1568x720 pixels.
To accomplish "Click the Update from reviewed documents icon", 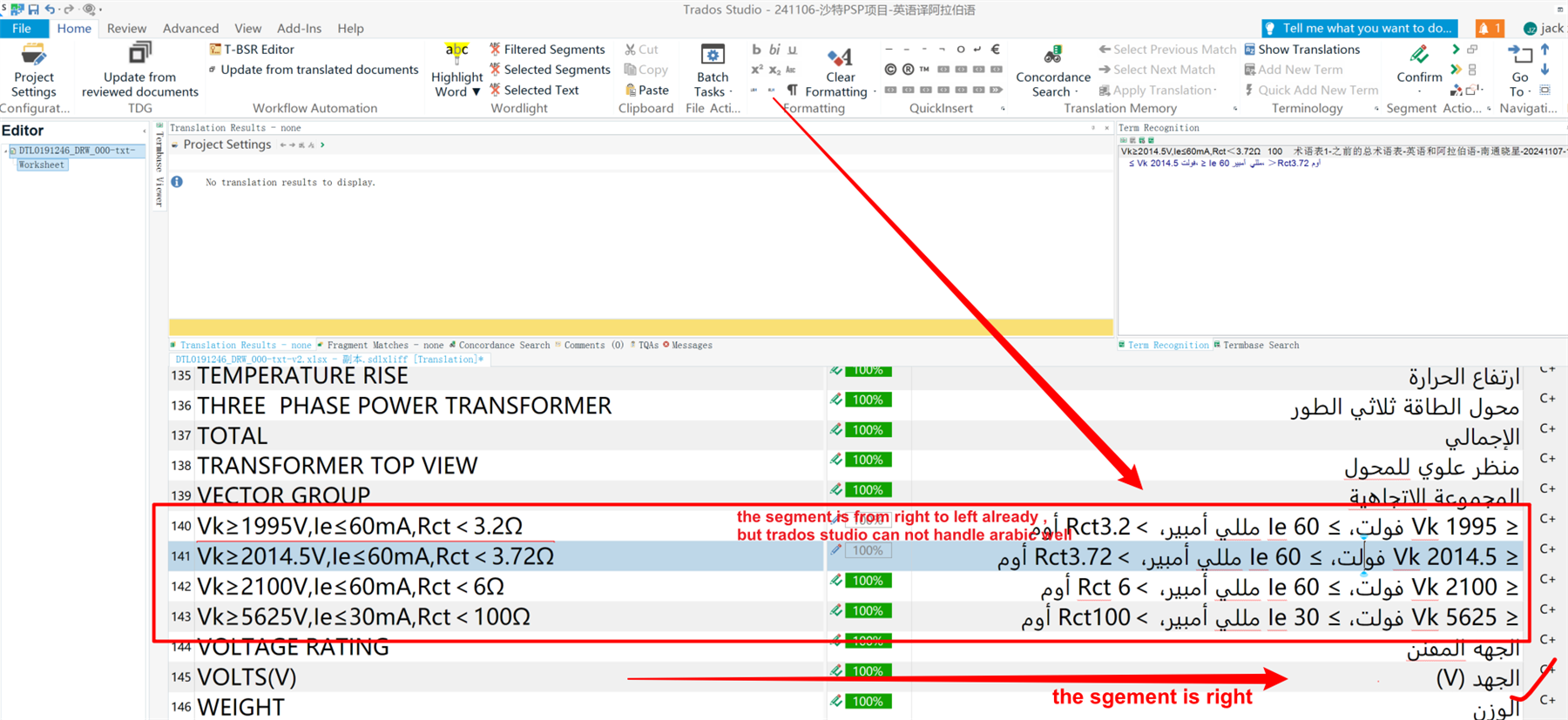I will [x=139, y=54].
